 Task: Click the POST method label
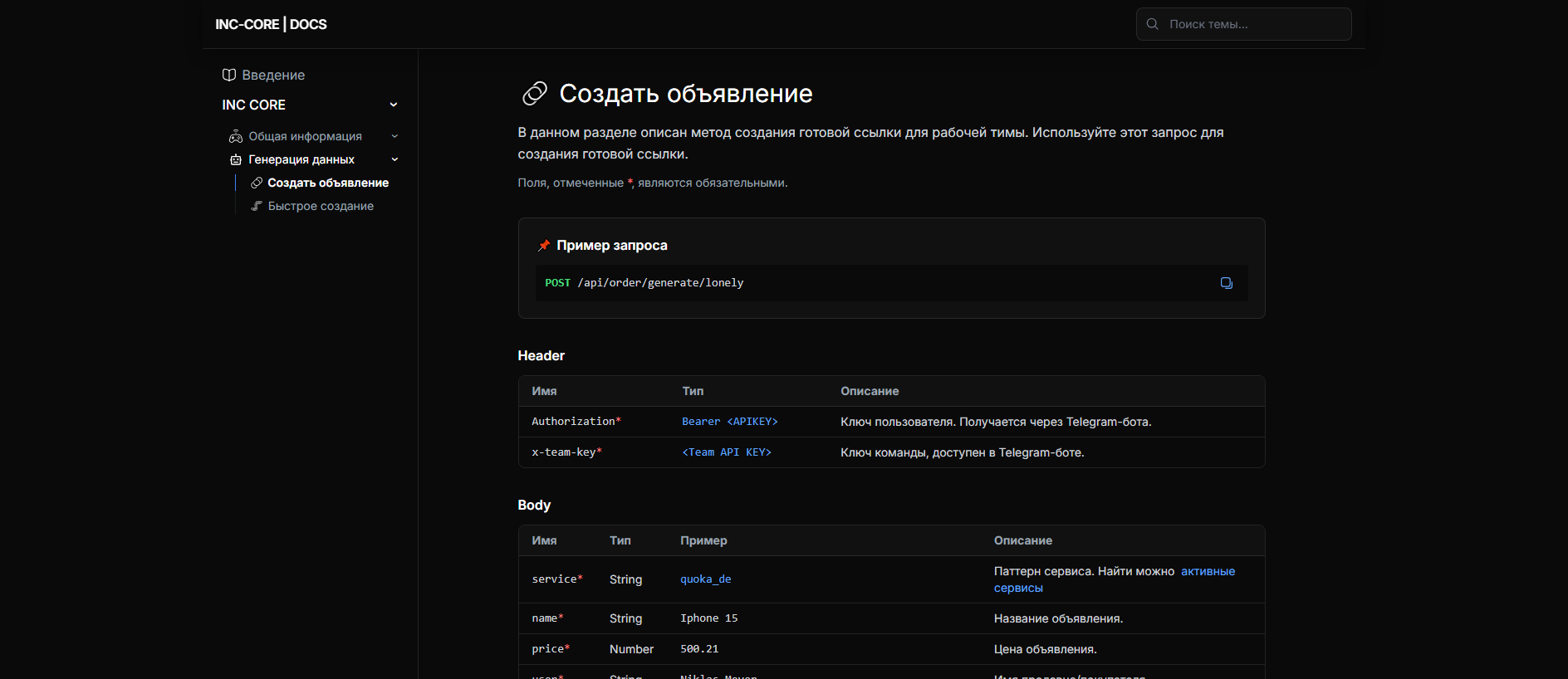(x=557, y=283)
